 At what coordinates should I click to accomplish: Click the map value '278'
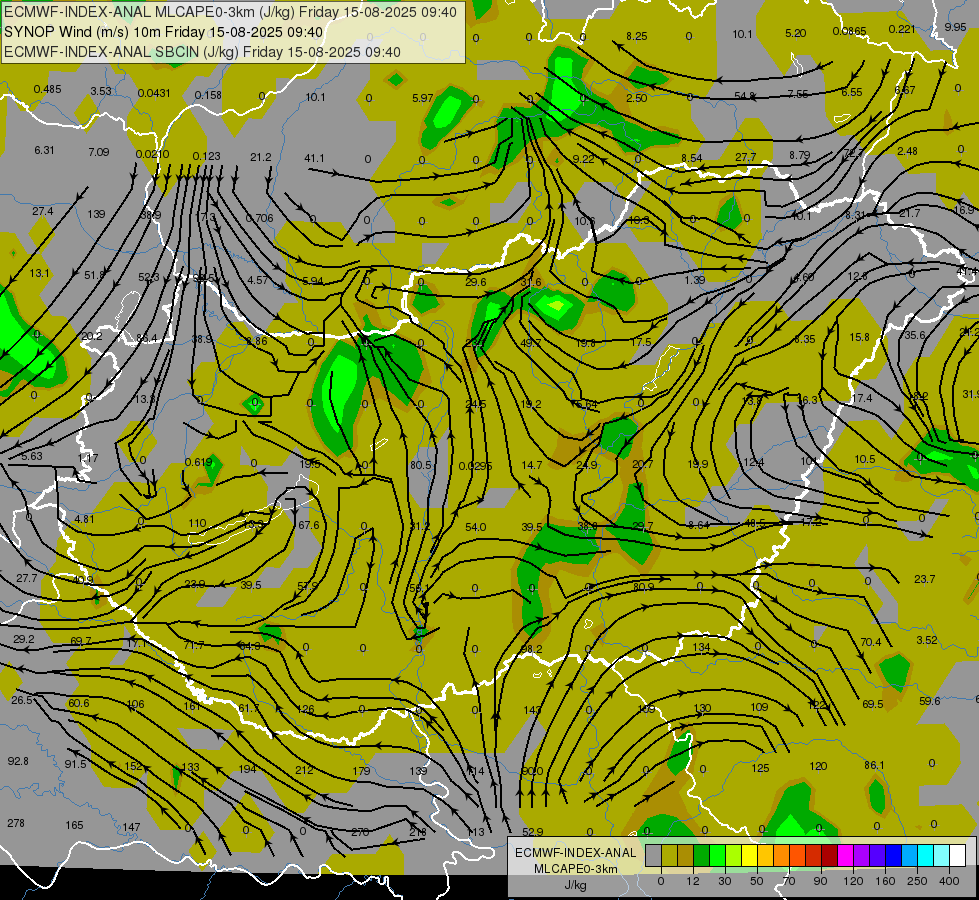pos(16,823)
